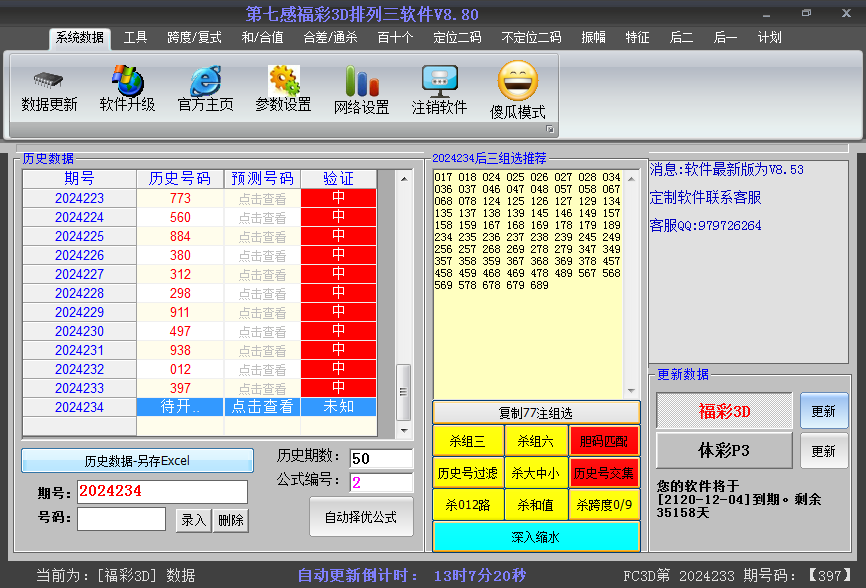Click the 验证 column header
Screen dimensions: 866x588
click(x=339, y=179)
